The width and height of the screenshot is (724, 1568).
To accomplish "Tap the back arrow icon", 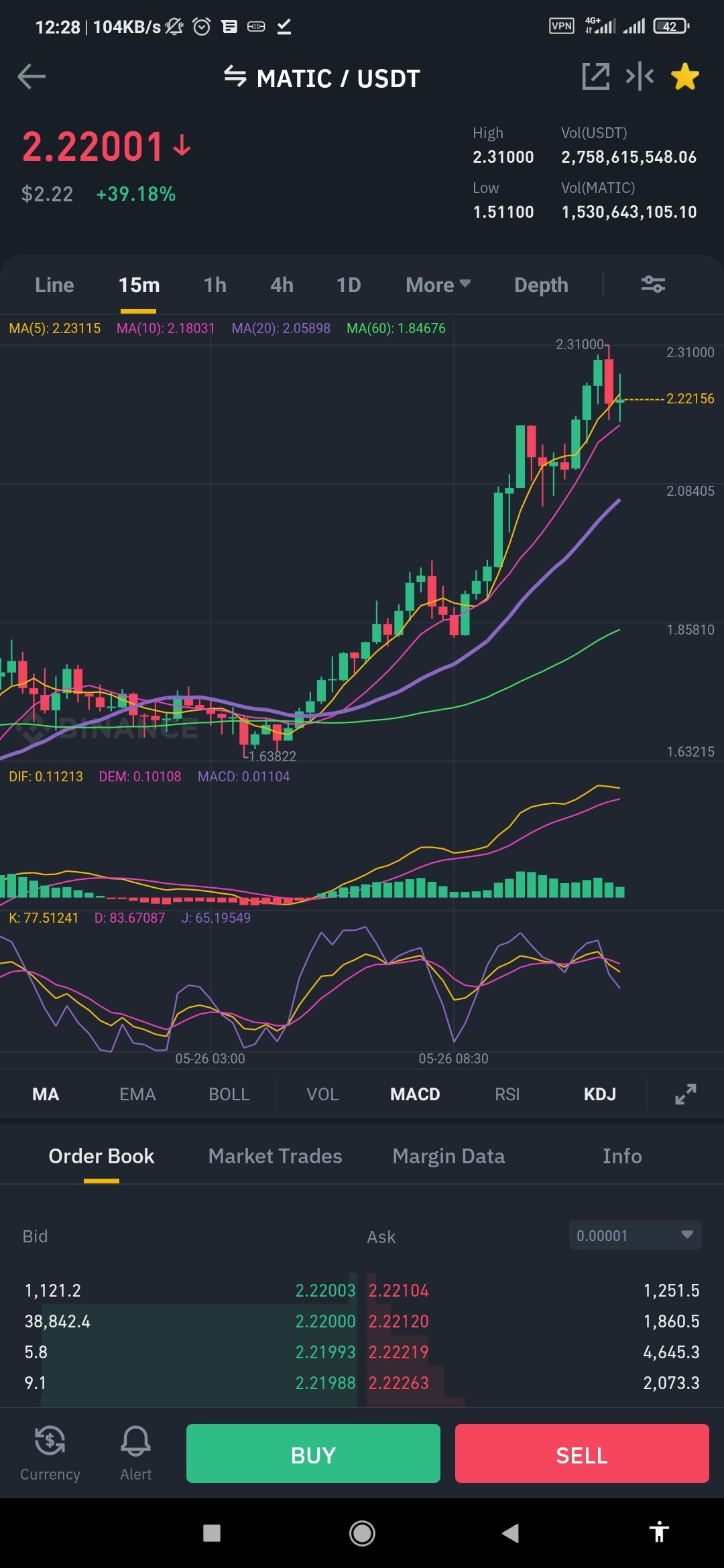I will [x=32, y=77].
